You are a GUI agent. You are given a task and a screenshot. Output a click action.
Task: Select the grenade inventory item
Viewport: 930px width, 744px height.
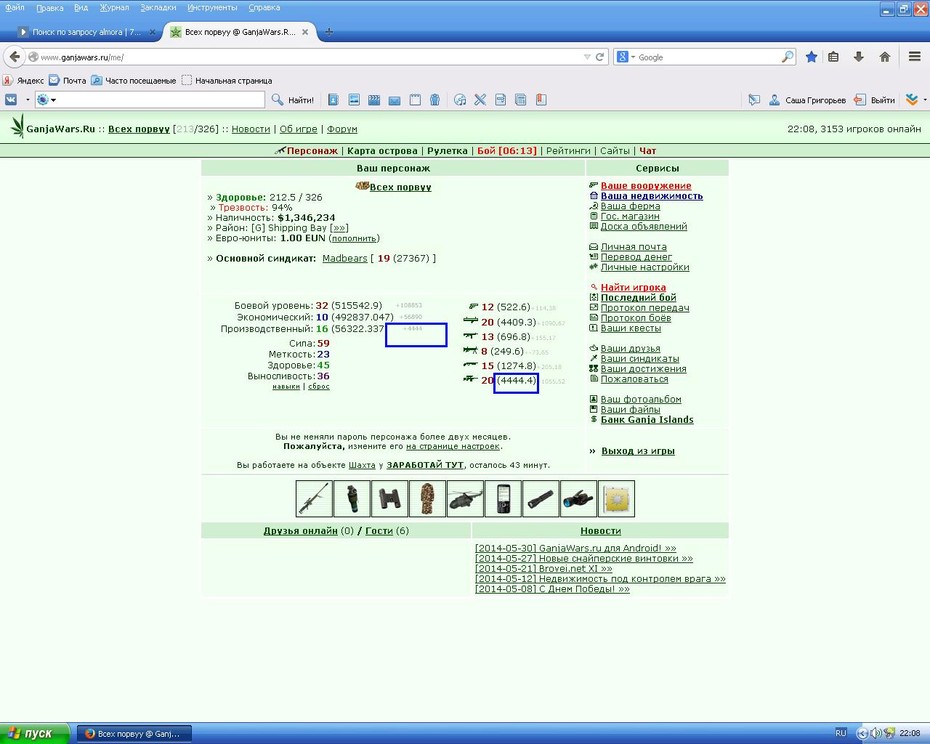point(352,499)
